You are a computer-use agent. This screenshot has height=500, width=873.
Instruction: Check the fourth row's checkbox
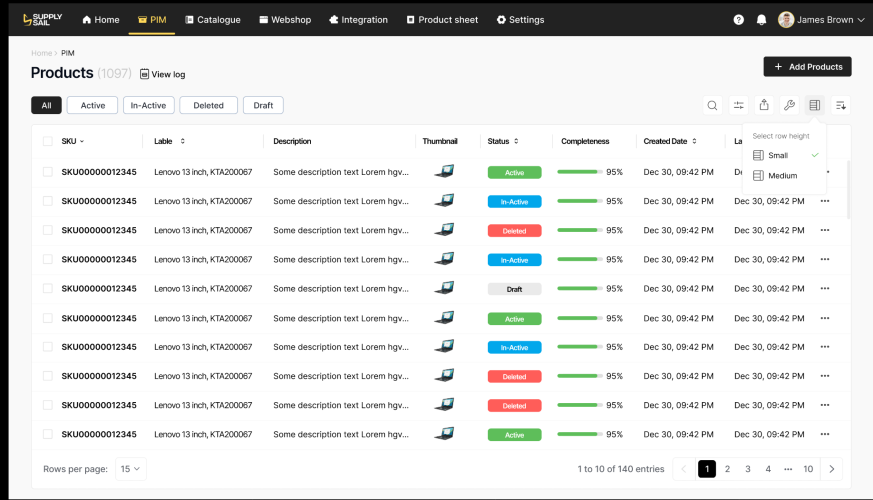[48, 259]
